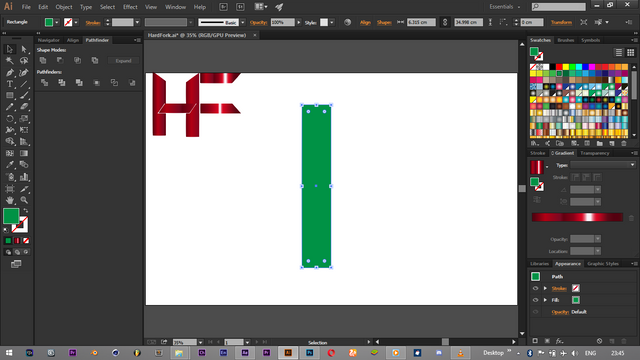
Task: Open the Shape properties link
Action: pyautogui.click(x=384, y=22)
